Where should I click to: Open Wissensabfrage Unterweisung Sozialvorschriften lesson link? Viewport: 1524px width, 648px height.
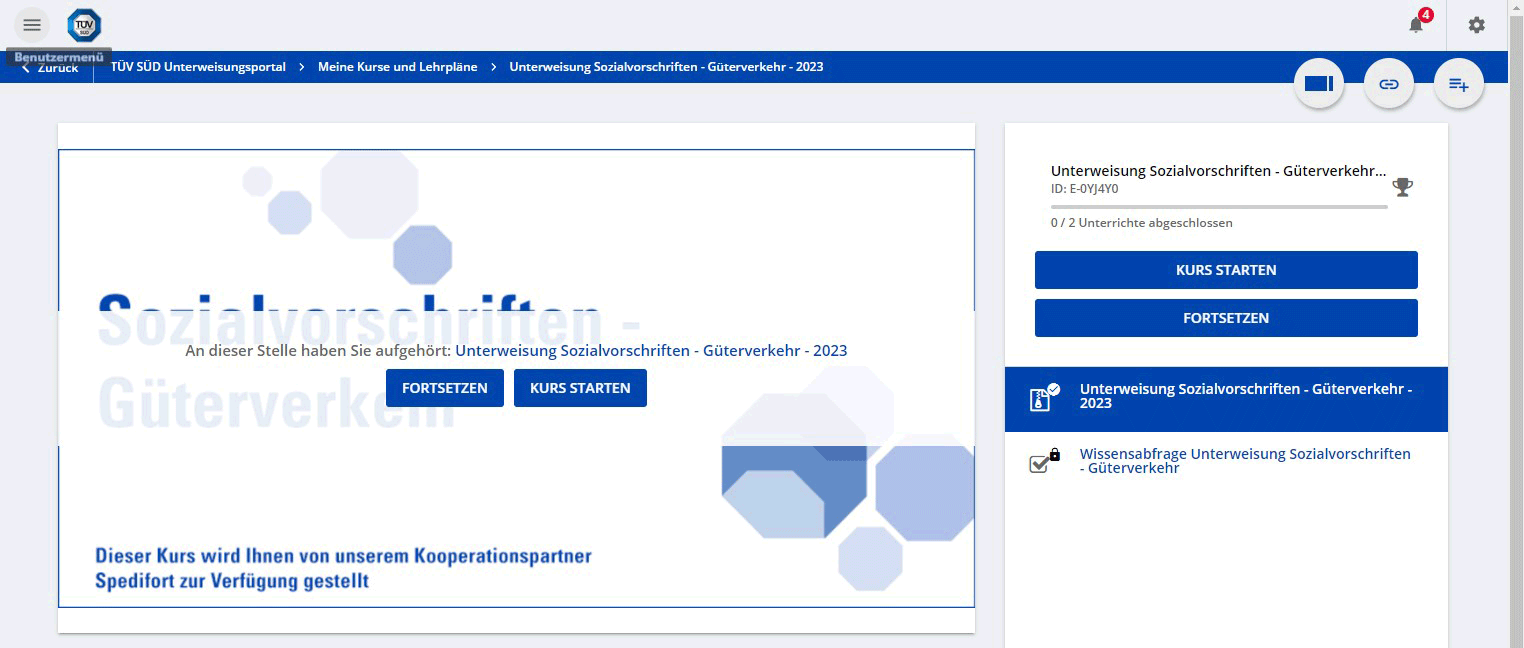click(x=1244, y=461)
